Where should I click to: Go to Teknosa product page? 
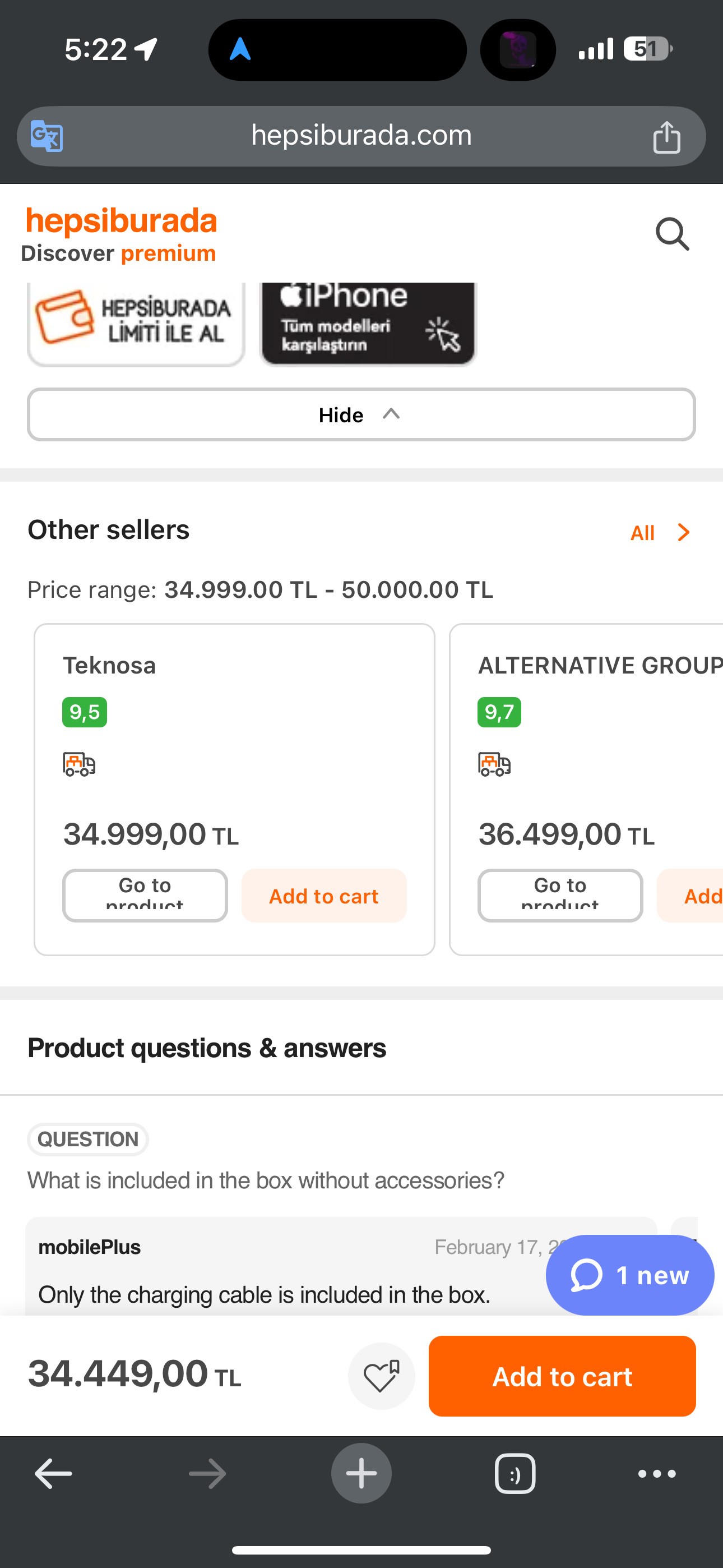click(x=145, y=896)
